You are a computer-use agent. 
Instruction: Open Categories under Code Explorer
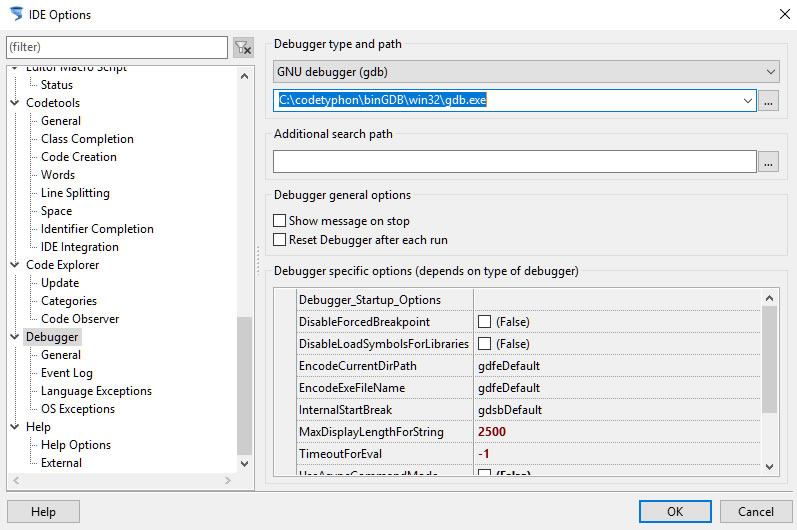69,301
